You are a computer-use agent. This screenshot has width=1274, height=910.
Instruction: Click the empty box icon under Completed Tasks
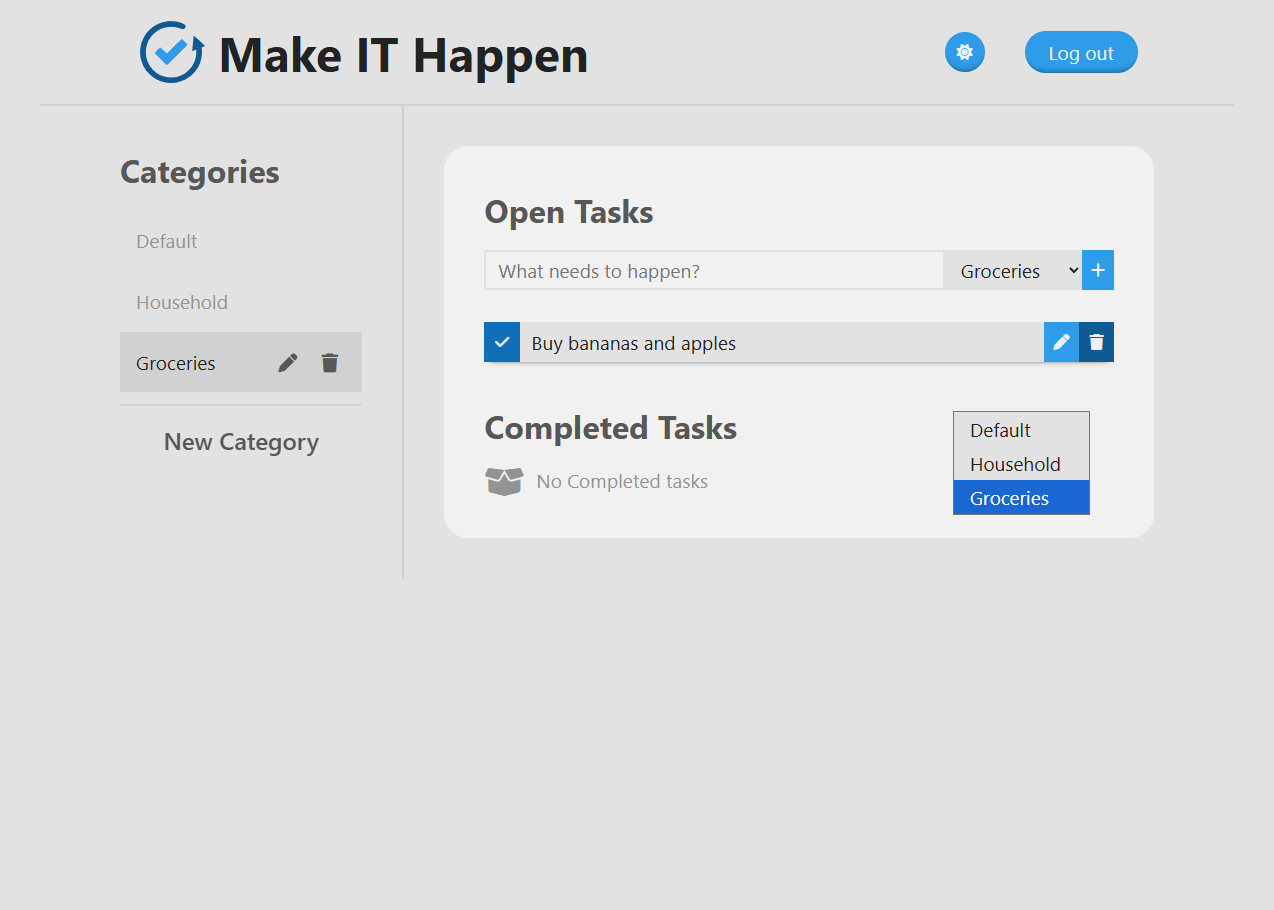[x=504, y=481]
